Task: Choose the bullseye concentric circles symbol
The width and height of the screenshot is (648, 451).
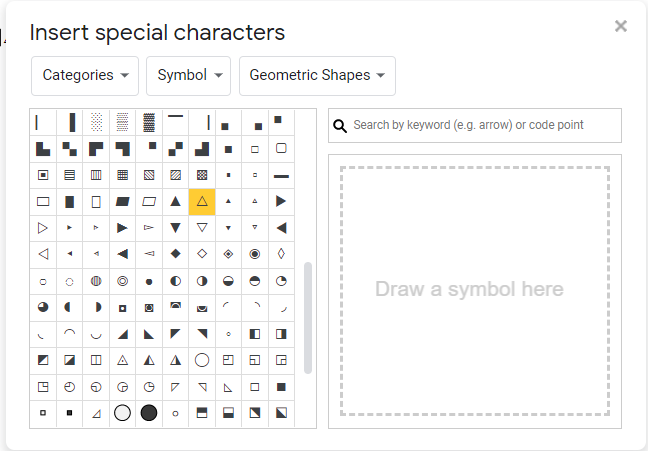Action: (x=122, y=281)
